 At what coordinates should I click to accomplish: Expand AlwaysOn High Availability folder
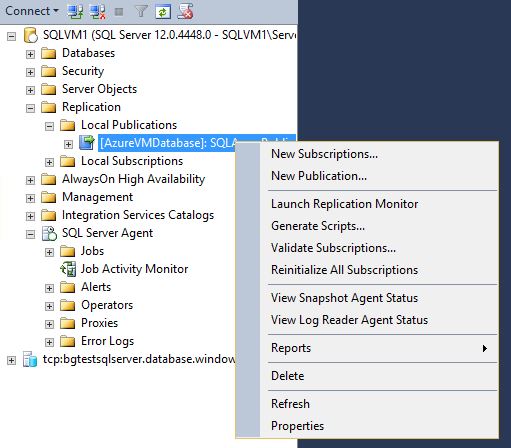[x=30, y=180]
